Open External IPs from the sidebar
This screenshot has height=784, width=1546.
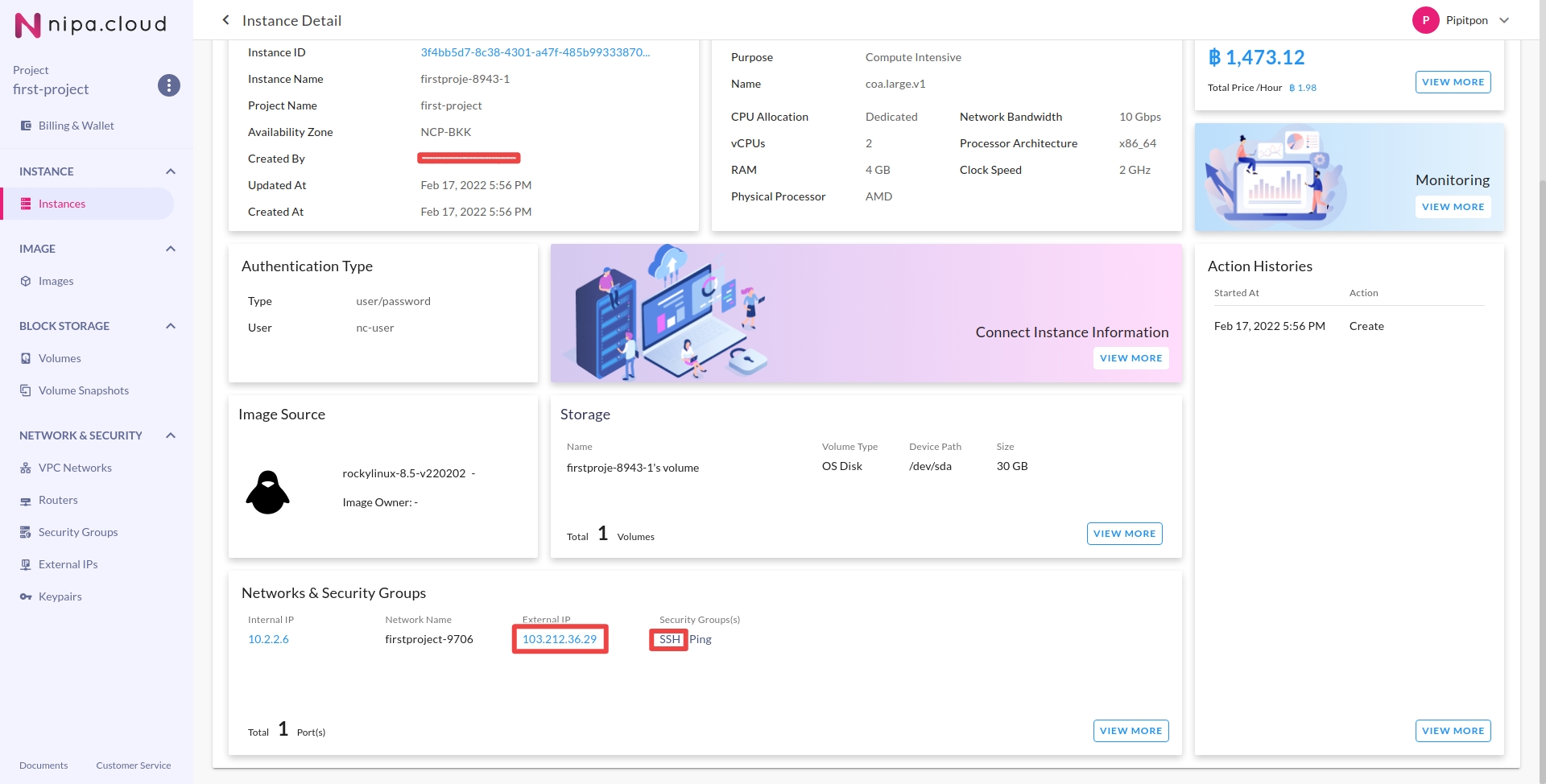coord(68,564)
